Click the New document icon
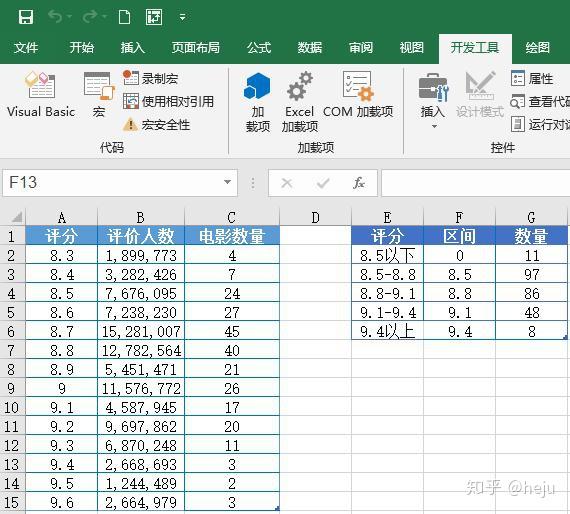Viewport: 570px width, 514px height. tap(124, 17)
